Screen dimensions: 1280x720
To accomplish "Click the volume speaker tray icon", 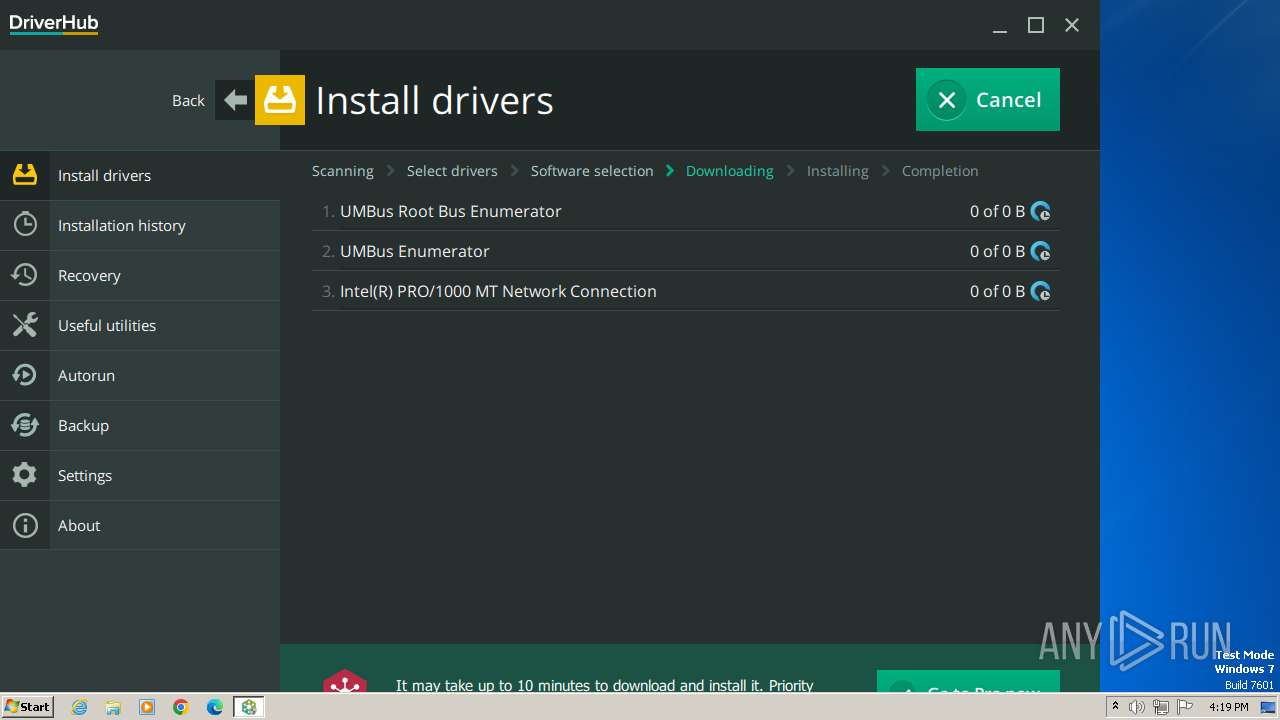I will [1137, 707].
